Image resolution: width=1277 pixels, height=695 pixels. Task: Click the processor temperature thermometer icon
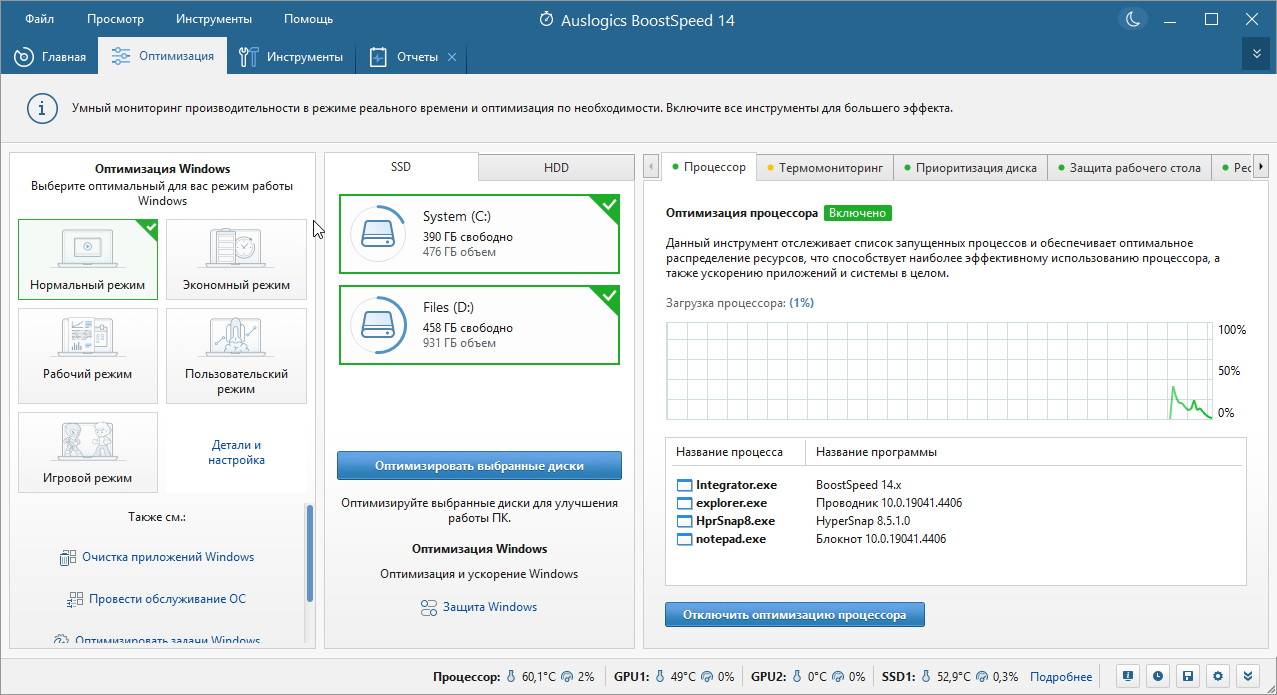[511, 677]
